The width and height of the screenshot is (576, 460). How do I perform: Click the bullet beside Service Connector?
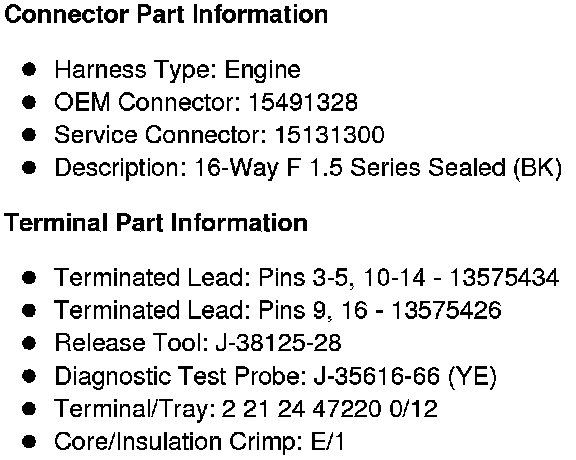29,134
